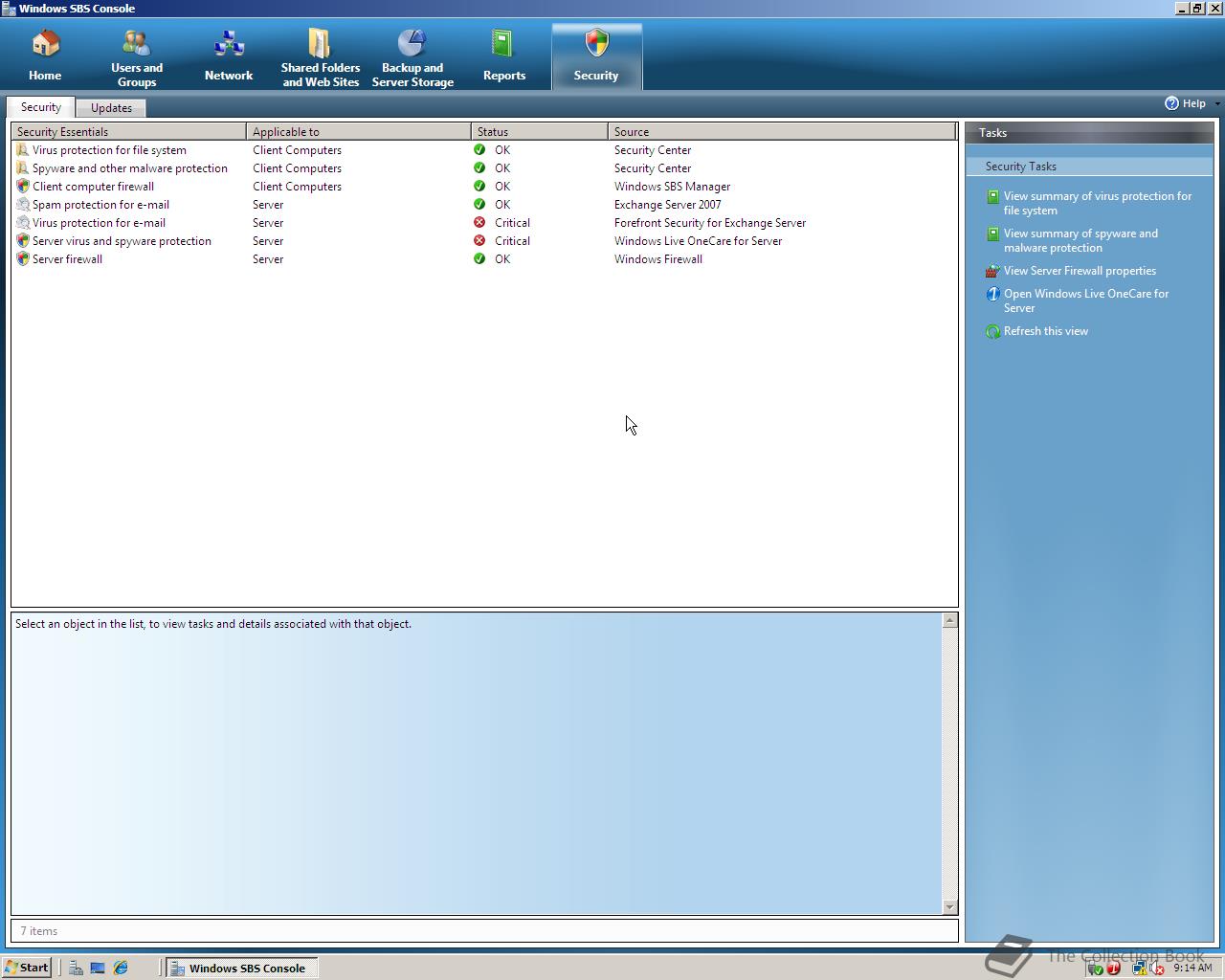This screenshot has width=1225, height=980.
Task: Go to the Network section
Action: pos(229,56)
